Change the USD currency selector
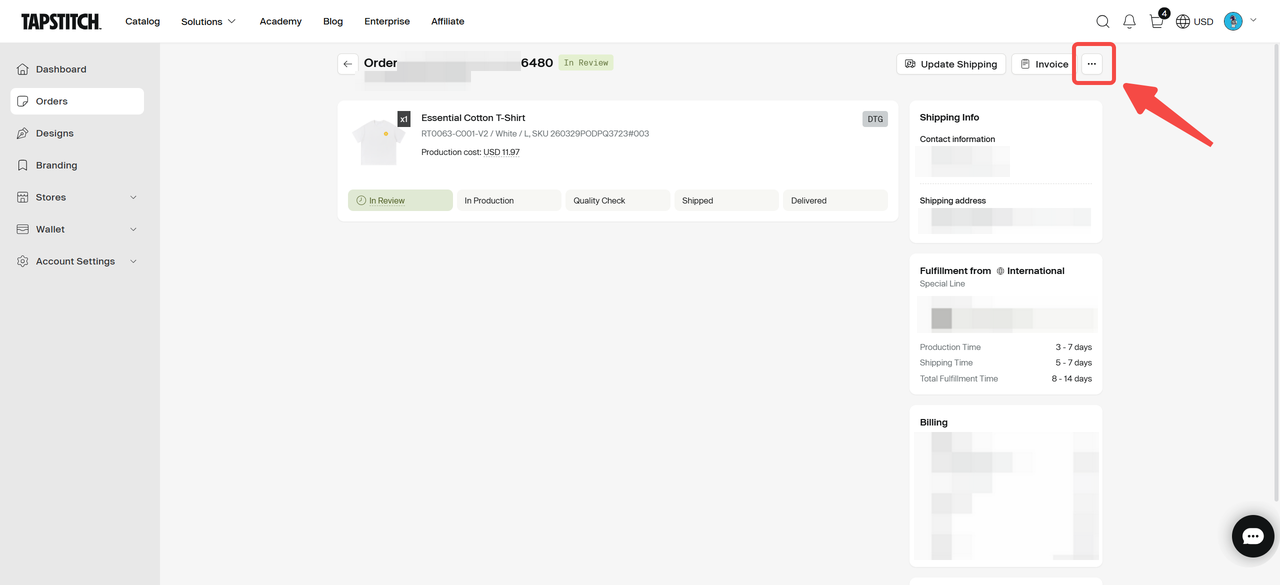This screenshot has width=1280, height=585. coord(1194,21)
